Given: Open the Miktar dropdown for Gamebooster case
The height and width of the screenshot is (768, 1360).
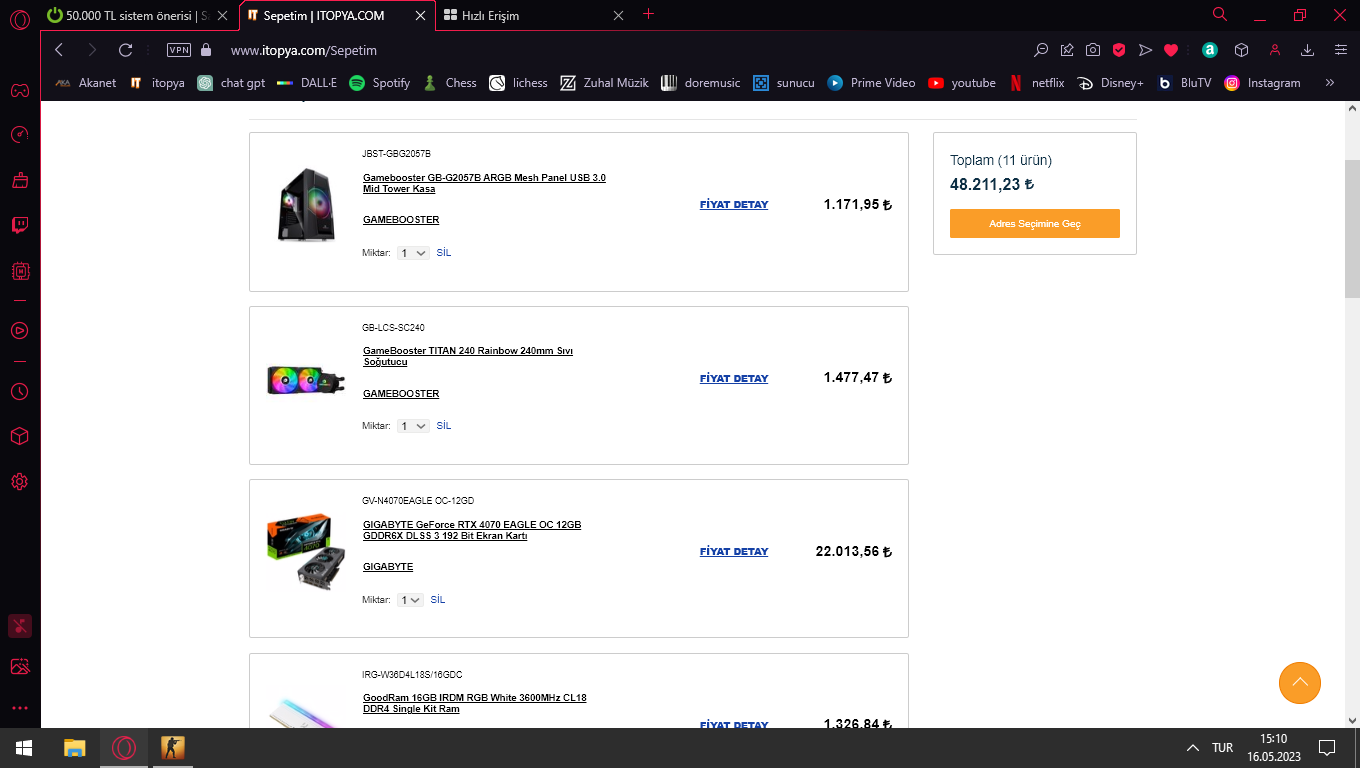Looking at the screenshot, I should click(413, 253).
